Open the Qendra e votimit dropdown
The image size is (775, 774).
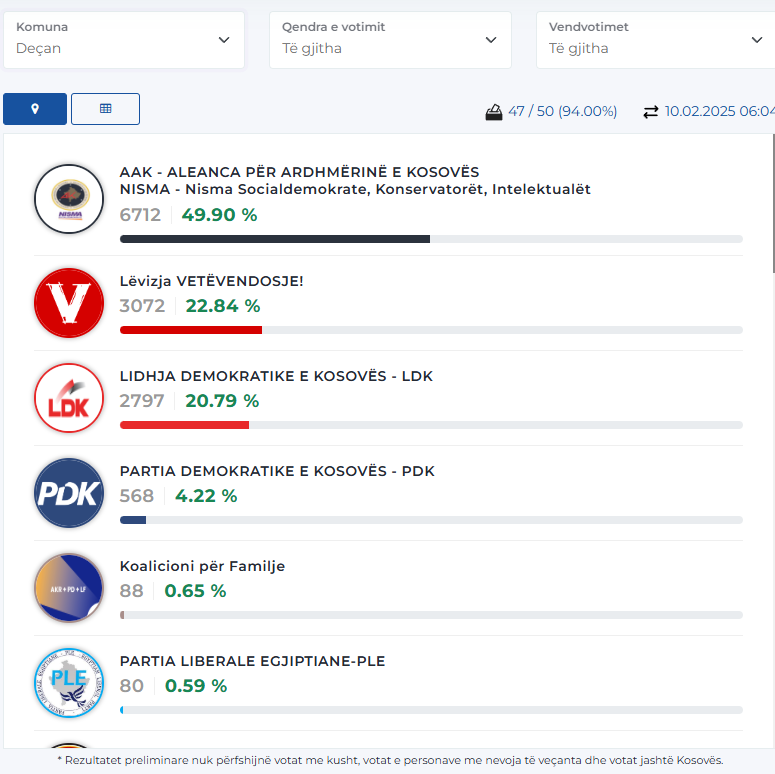[x=390, y=40]
